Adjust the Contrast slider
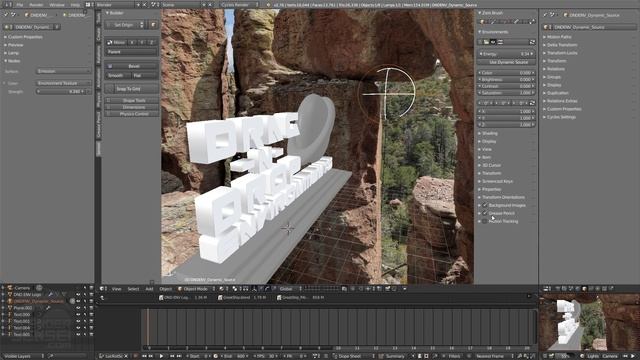This screenshot has height=360, width=640. point(507,86)
